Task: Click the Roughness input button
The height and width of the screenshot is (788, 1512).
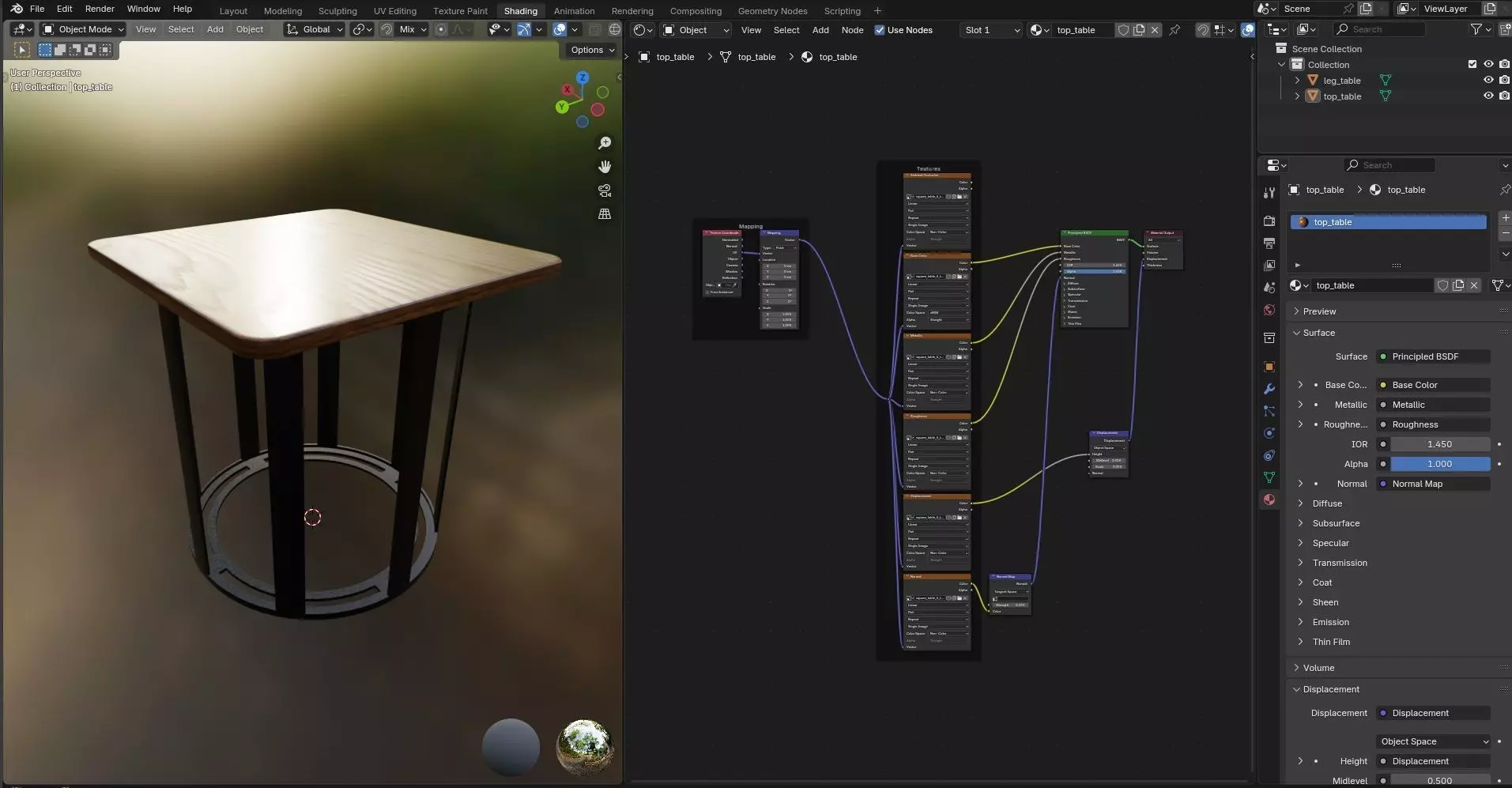Action: tap(1433, 424)
